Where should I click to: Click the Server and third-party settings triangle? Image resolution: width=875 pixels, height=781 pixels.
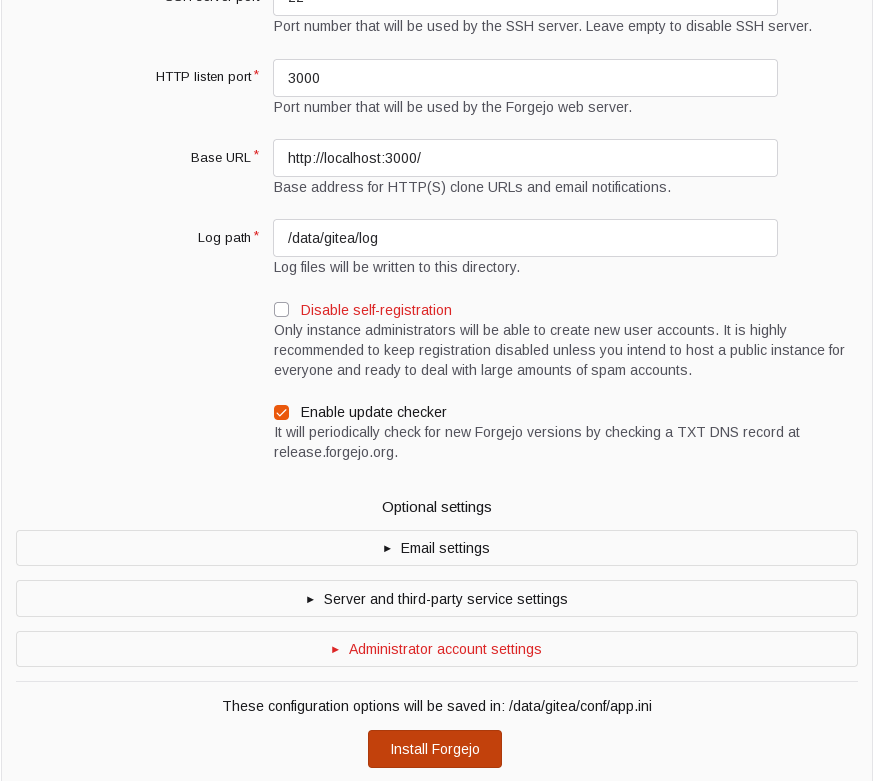point(310,600)
